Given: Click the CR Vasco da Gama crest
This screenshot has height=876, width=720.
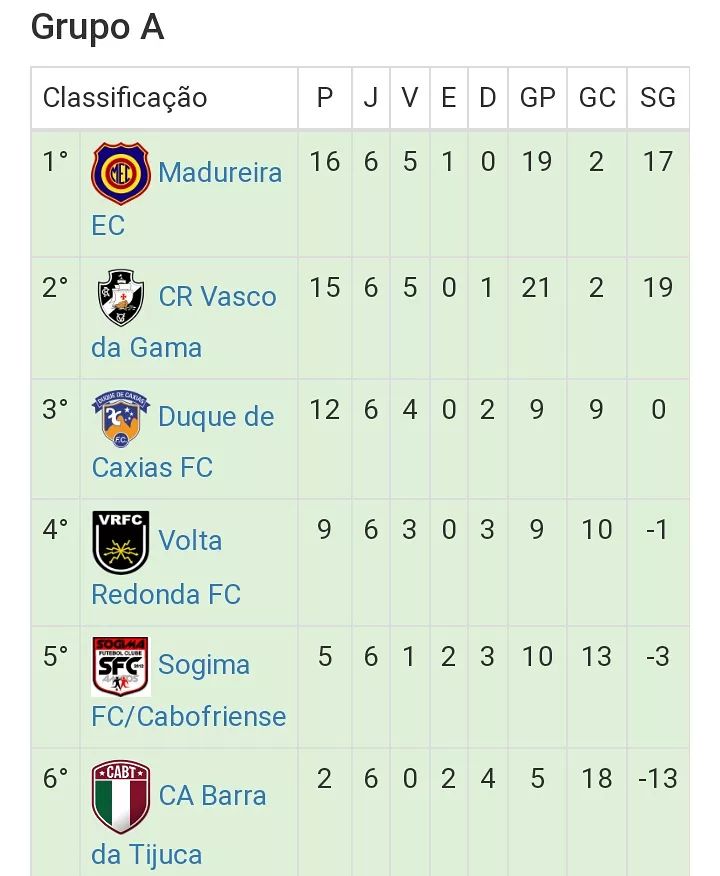Looking at the screenshot, I should click(x=121, y=297).
